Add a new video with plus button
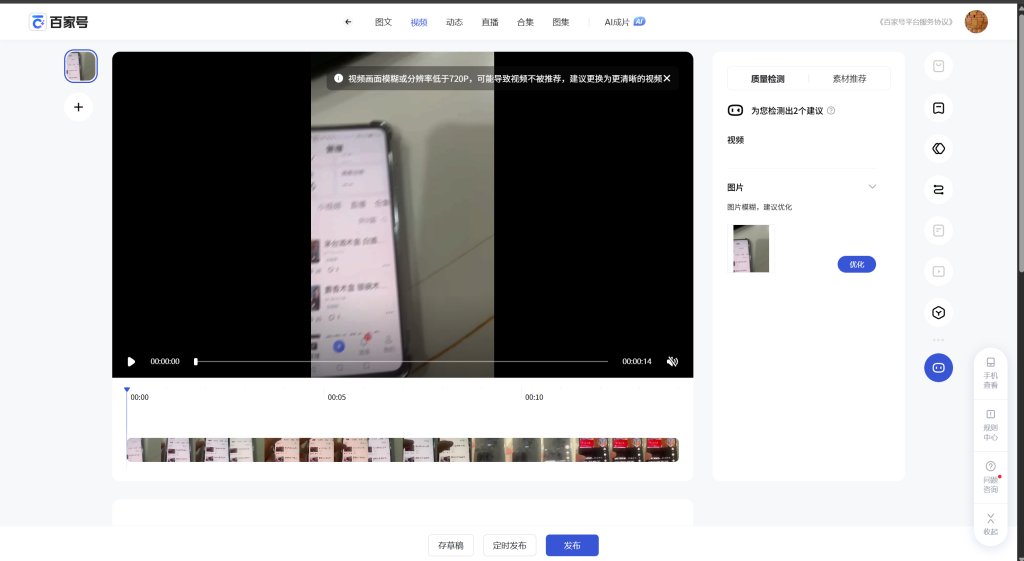This screenshot has height=561, width=1024. click(79, 107)
